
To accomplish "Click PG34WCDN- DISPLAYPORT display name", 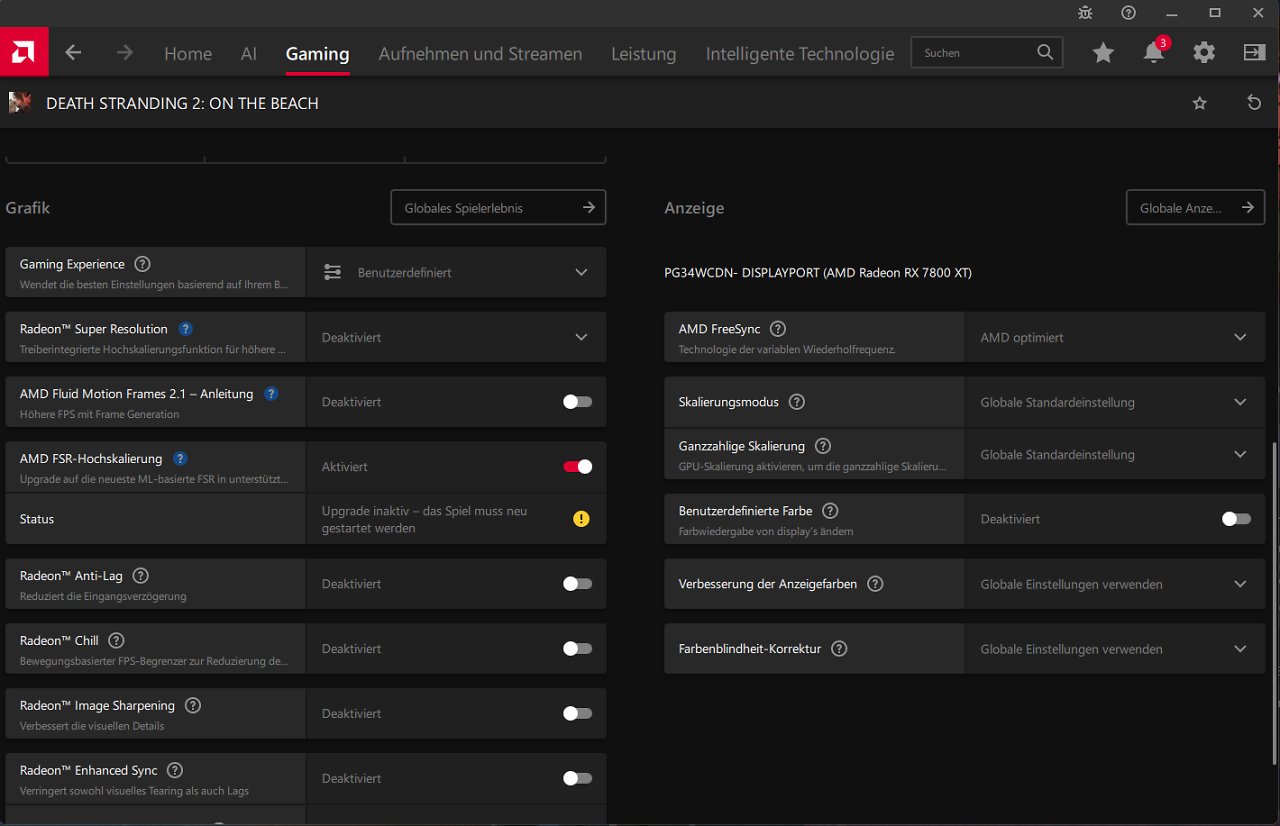I will click(818, 273).
